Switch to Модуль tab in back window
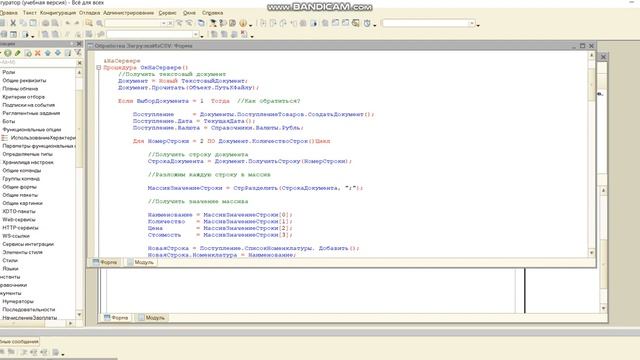The height and width of the screenshot is (360, 640). tap(151, 318)
